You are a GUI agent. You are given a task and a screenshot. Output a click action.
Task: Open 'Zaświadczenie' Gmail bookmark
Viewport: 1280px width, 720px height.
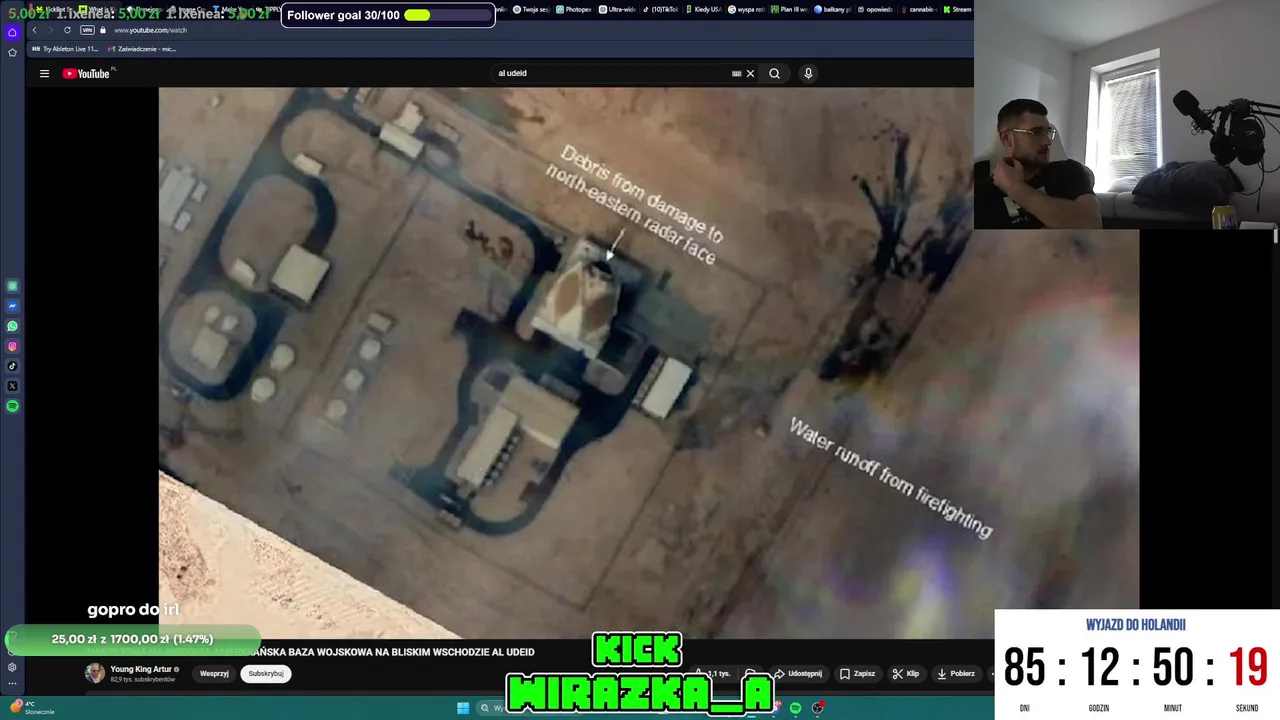coord(143,49)
